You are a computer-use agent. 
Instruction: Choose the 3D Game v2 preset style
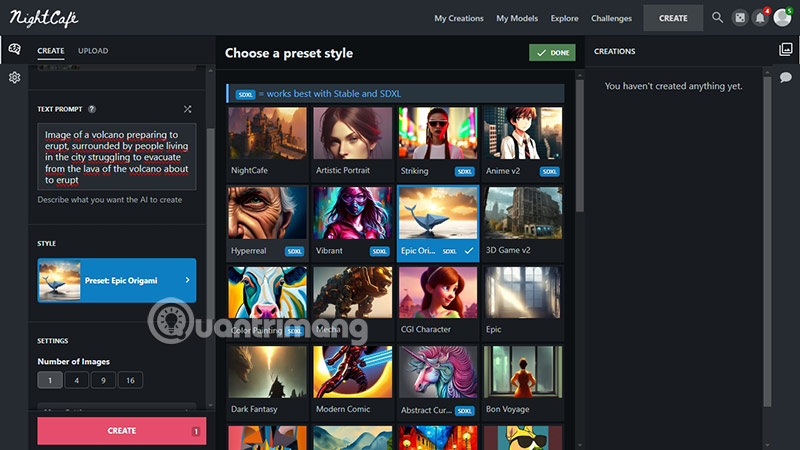[x=523, y=223]
